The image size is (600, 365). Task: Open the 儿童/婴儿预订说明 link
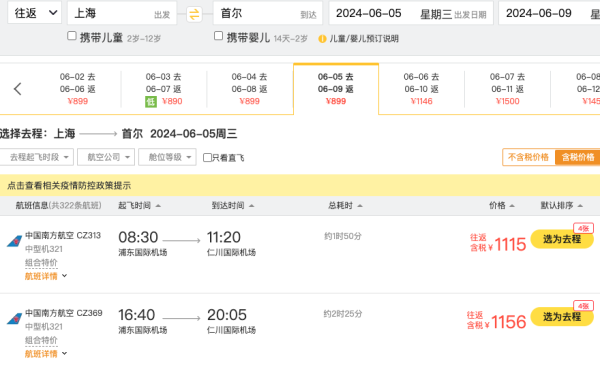tap(364, 39)
